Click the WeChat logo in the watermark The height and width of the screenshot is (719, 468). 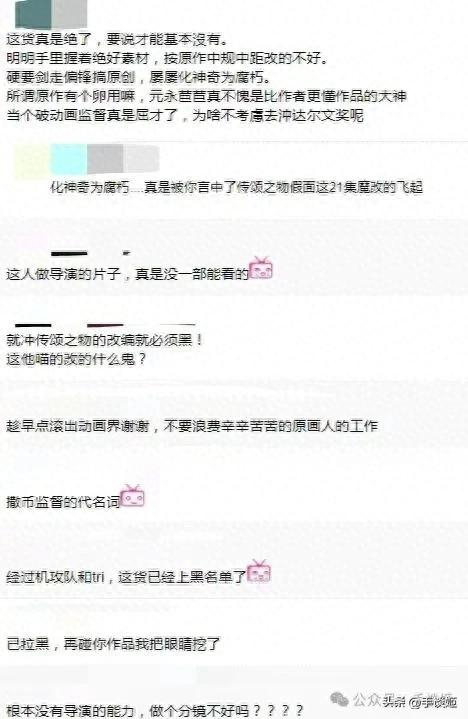click(340, 699)
